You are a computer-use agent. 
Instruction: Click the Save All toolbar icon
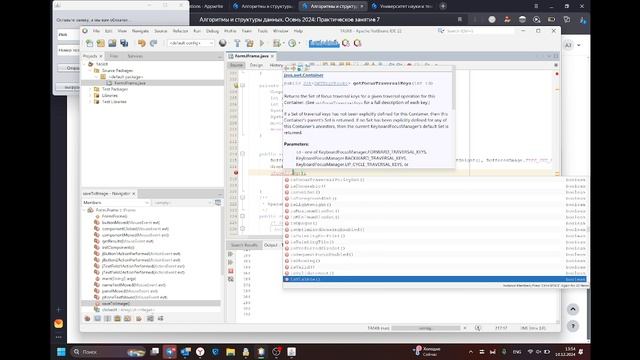pos(124,43)
